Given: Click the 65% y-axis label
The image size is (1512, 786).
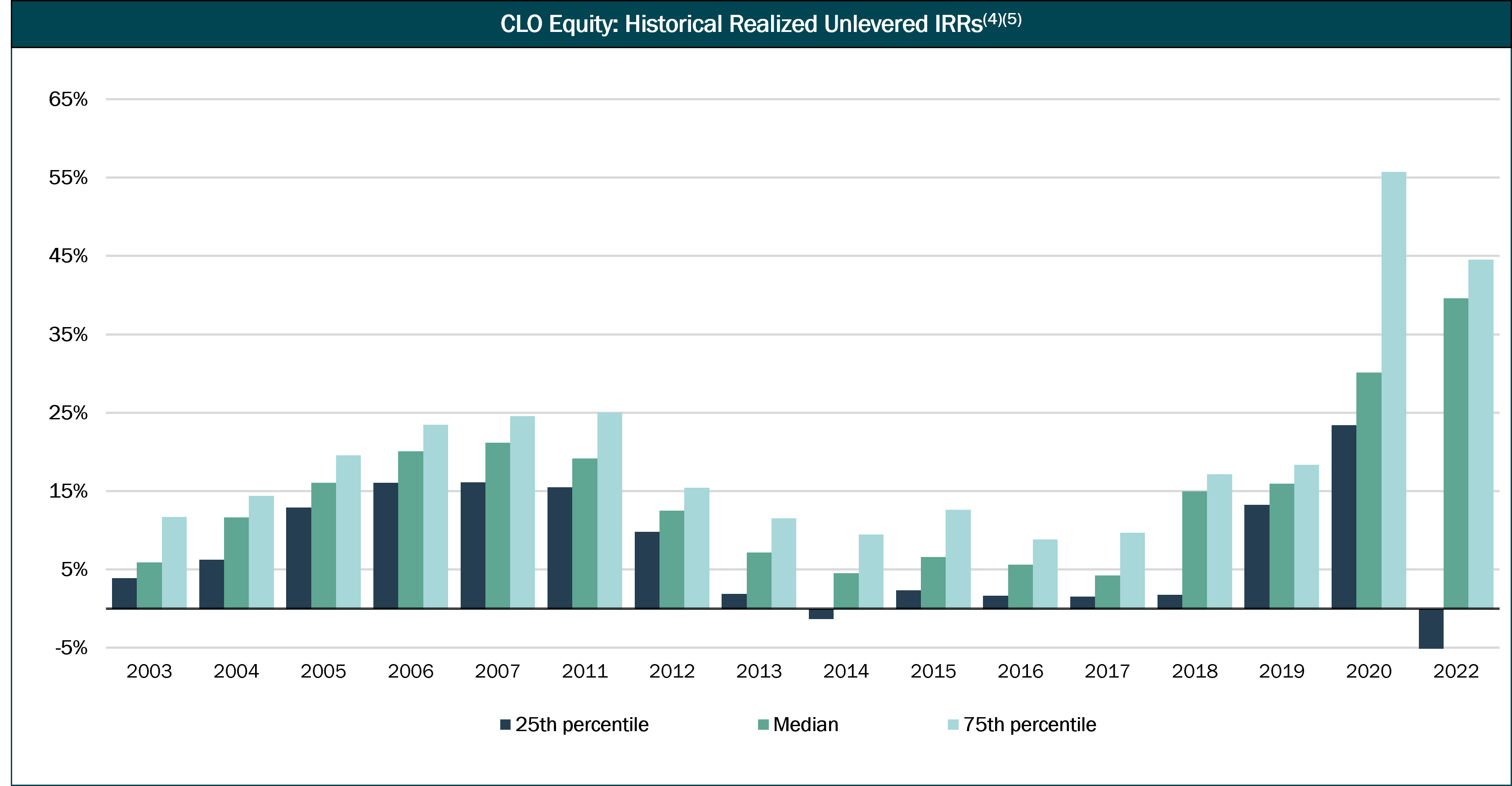Looking at the screenshot, I should [x=68, y=99].
